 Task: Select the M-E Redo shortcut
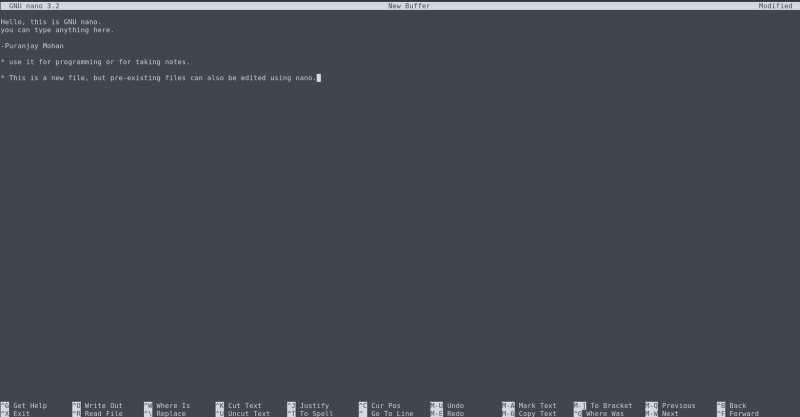pyautogui.click(x=448, y=413)
